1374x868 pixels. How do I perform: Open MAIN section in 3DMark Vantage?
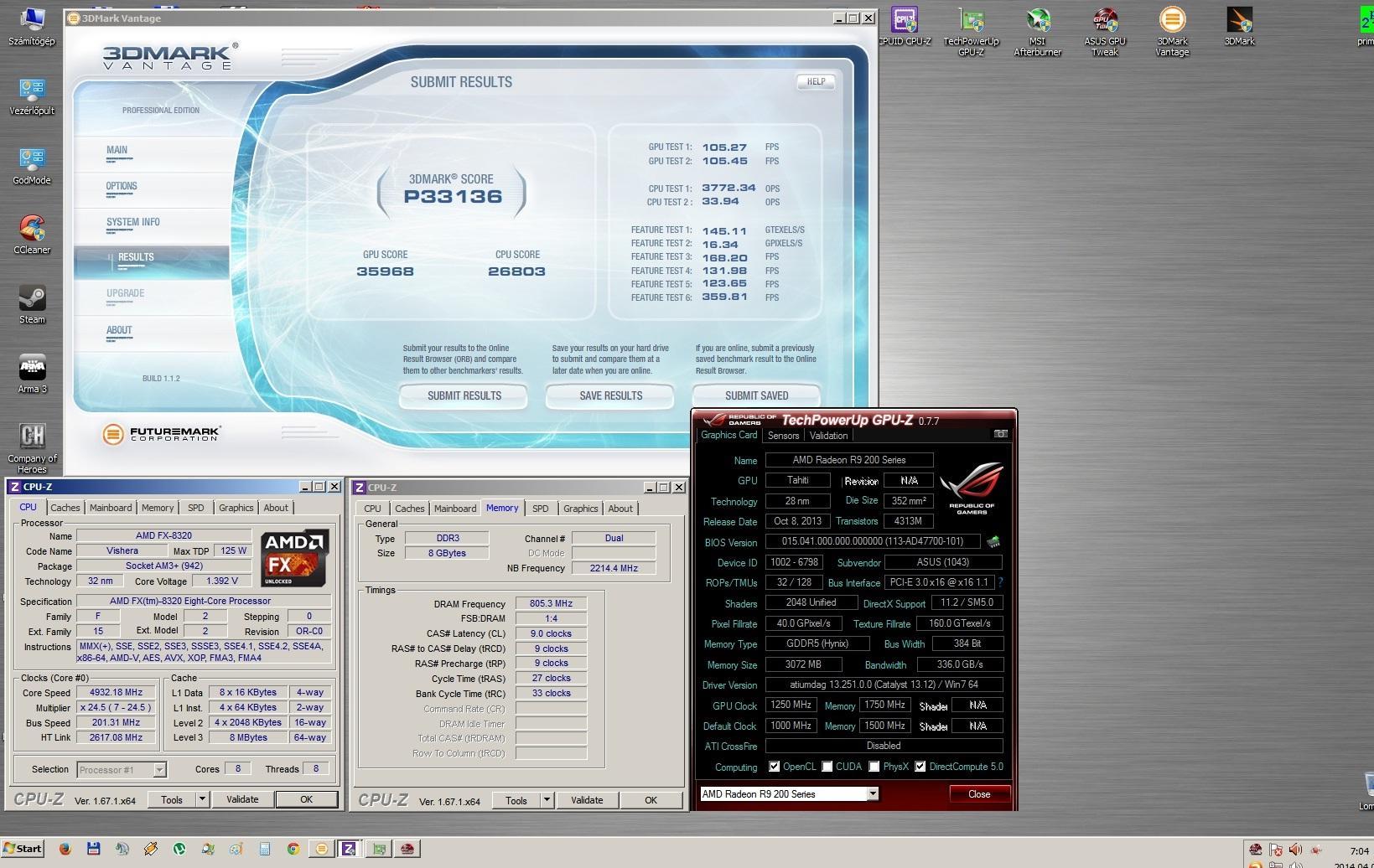click(x=117, y=150)
